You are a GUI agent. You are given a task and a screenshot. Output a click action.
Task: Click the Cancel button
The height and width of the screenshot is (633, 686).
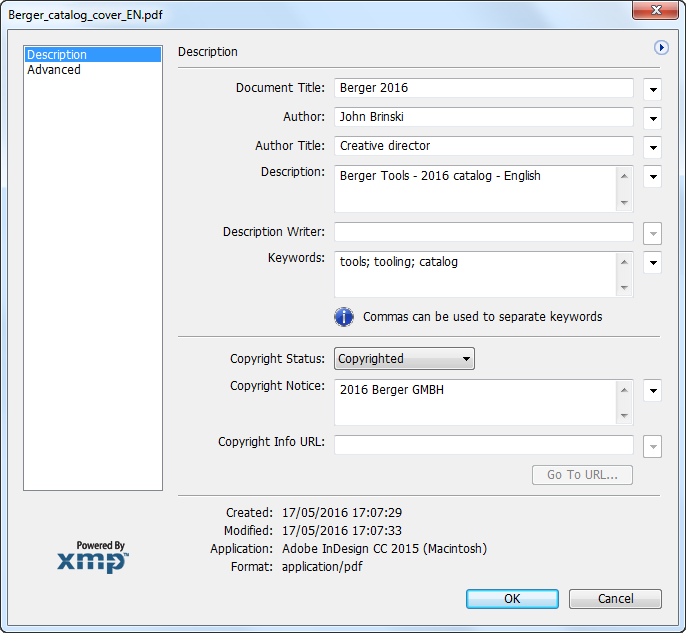click(616, 599)
